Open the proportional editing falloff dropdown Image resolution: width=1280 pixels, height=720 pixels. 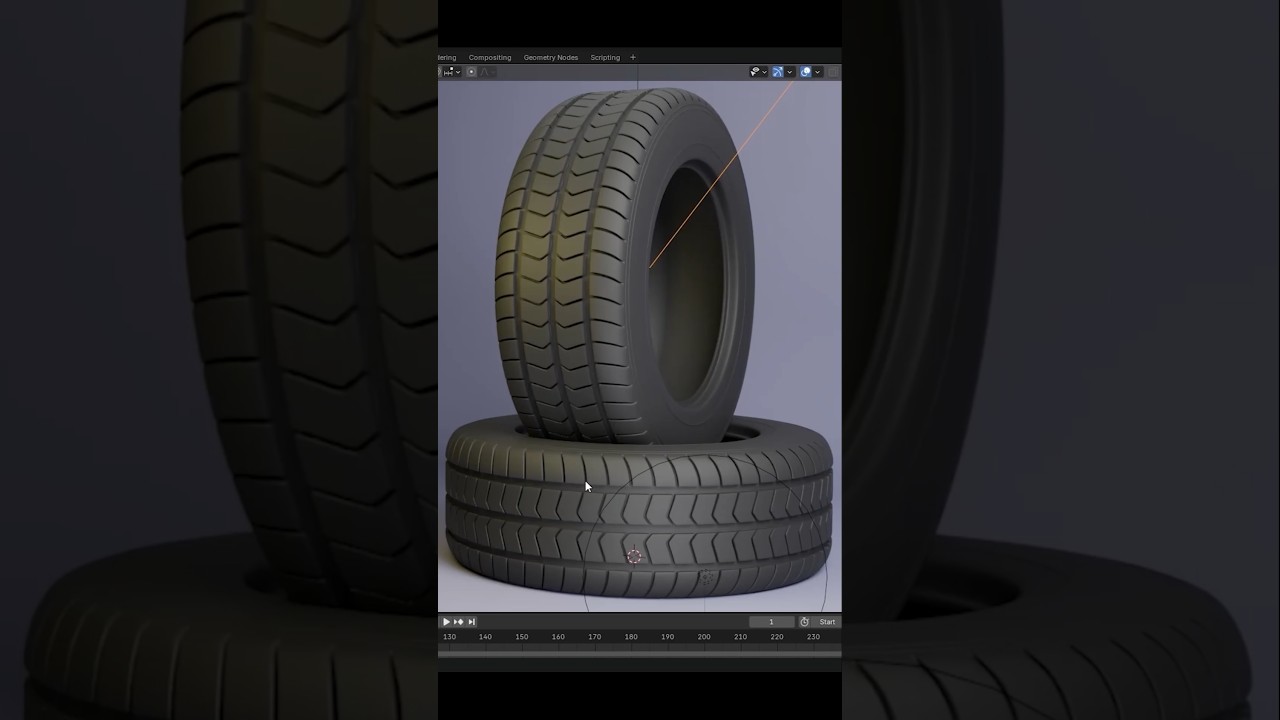[487, 71]
